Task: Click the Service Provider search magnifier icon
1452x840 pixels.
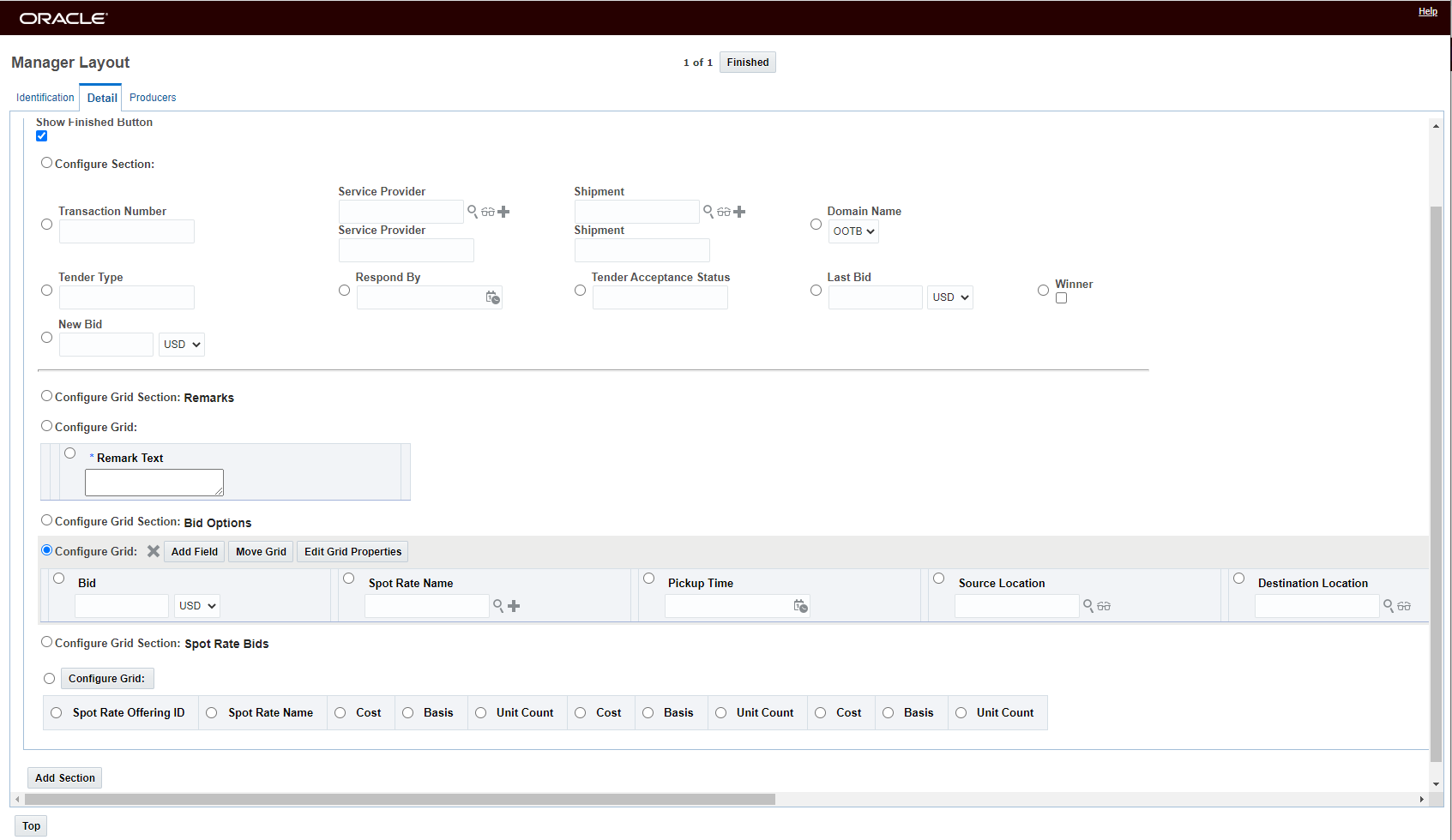Action: point(473,211)
